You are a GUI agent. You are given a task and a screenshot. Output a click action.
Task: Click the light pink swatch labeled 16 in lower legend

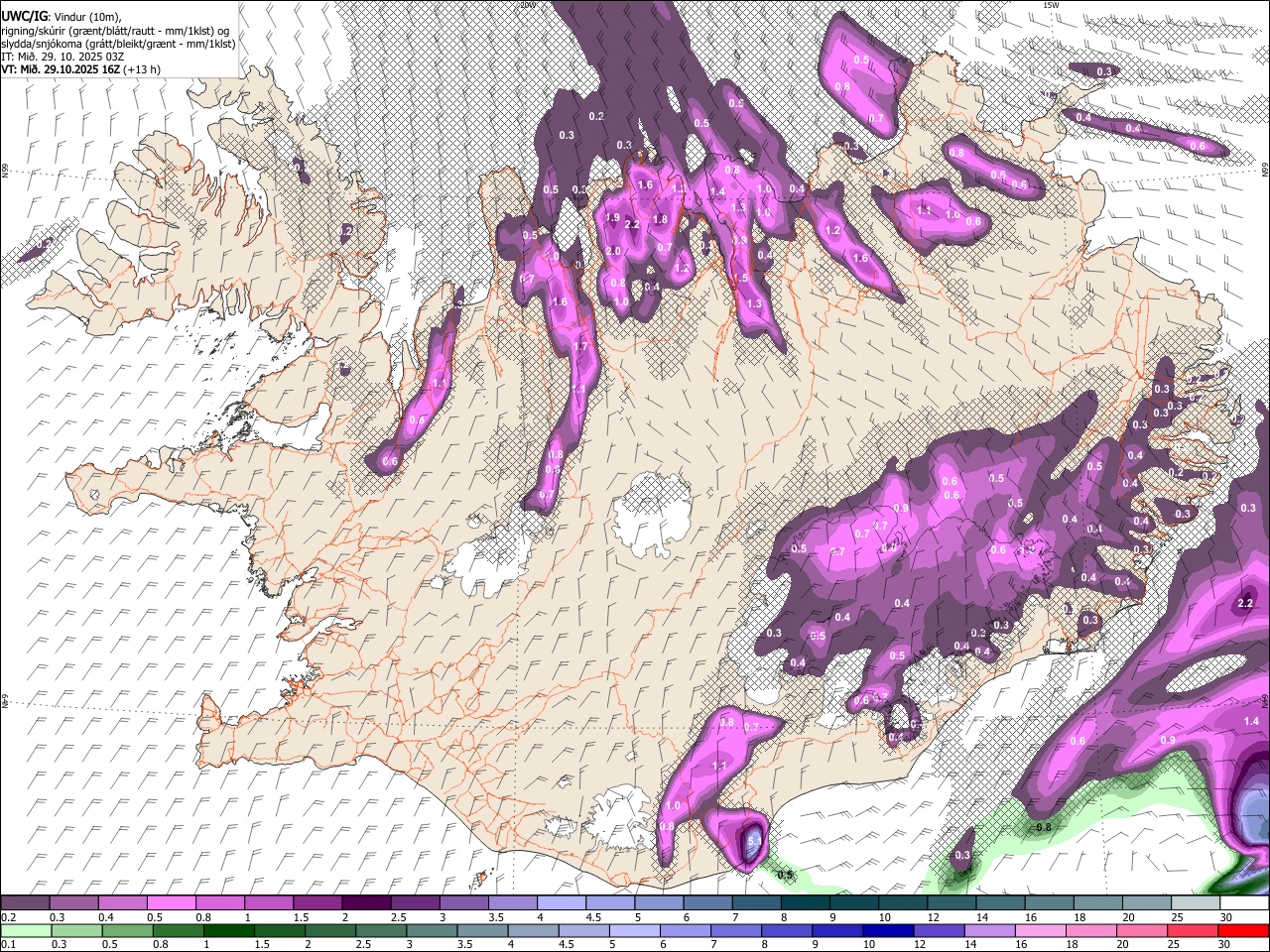[x=1040, y=930]
